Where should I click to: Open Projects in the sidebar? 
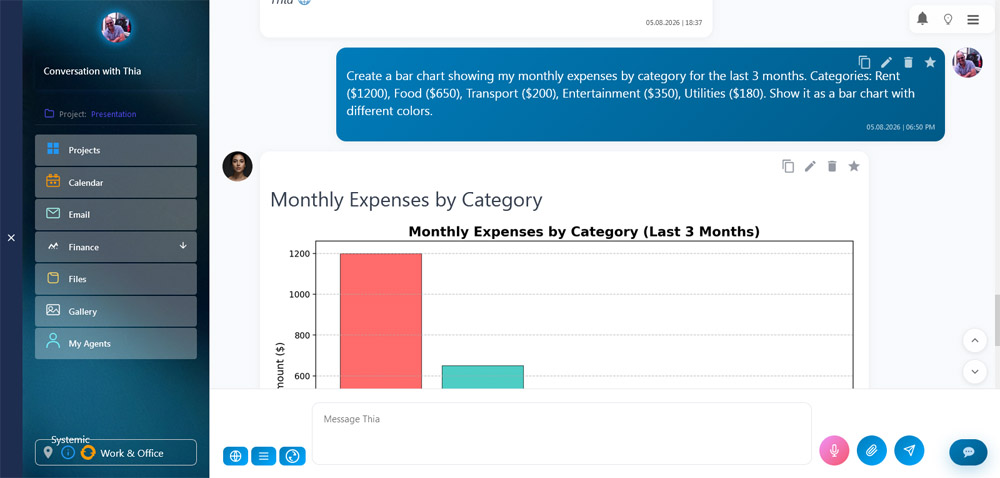click(x=115, y=150)
